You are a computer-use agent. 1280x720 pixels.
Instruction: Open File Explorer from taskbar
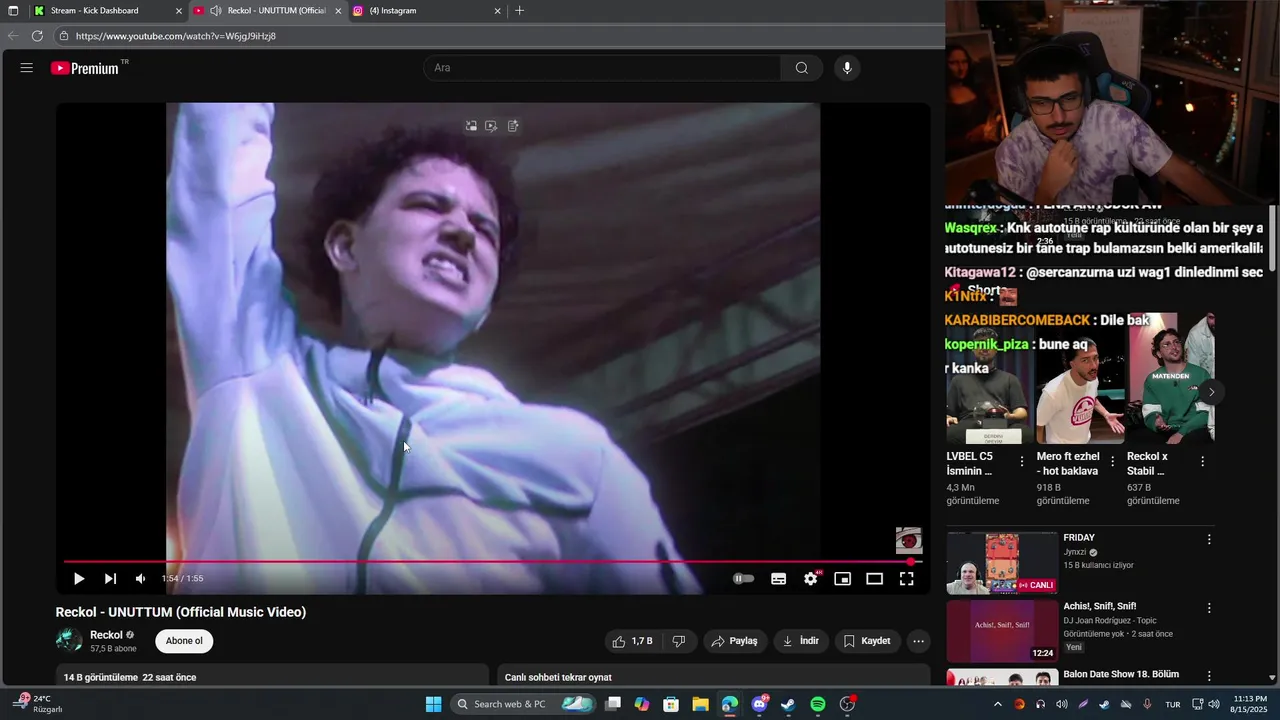click(x=700, y=704)
